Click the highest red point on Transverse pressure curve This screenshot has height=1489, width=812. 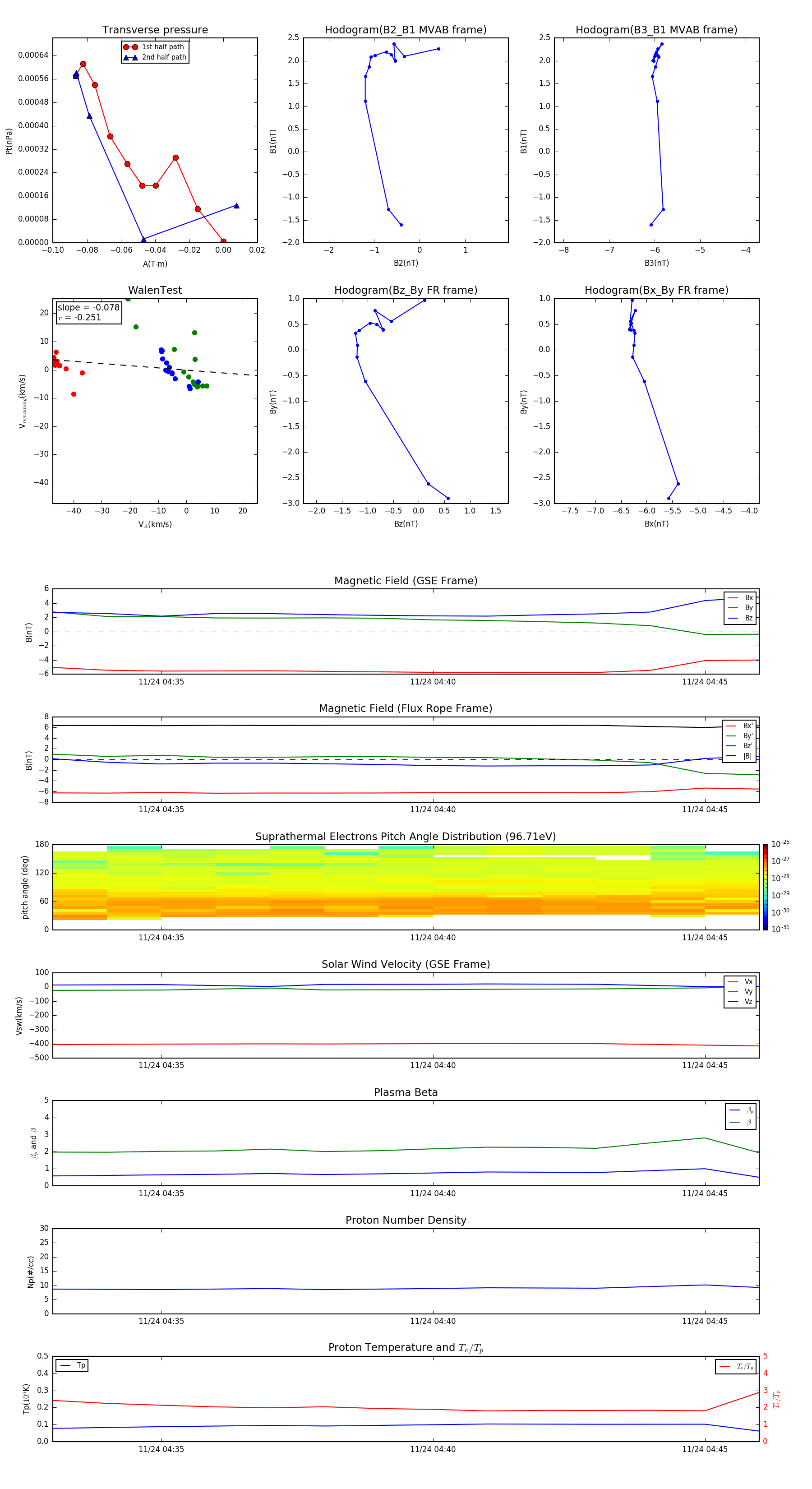click(x=83, y=64)
